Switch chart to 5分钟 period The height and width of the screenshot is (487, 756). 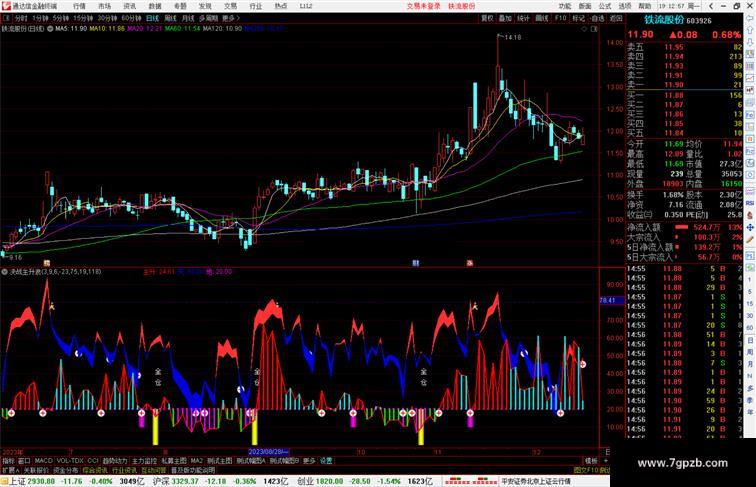point(61,18)
